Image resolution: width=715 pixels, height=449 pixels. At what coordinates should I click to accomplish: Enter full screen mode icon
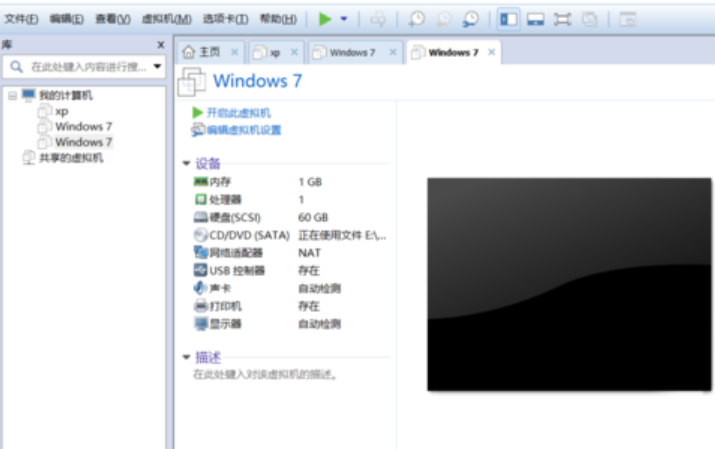[x=562, y=19]
